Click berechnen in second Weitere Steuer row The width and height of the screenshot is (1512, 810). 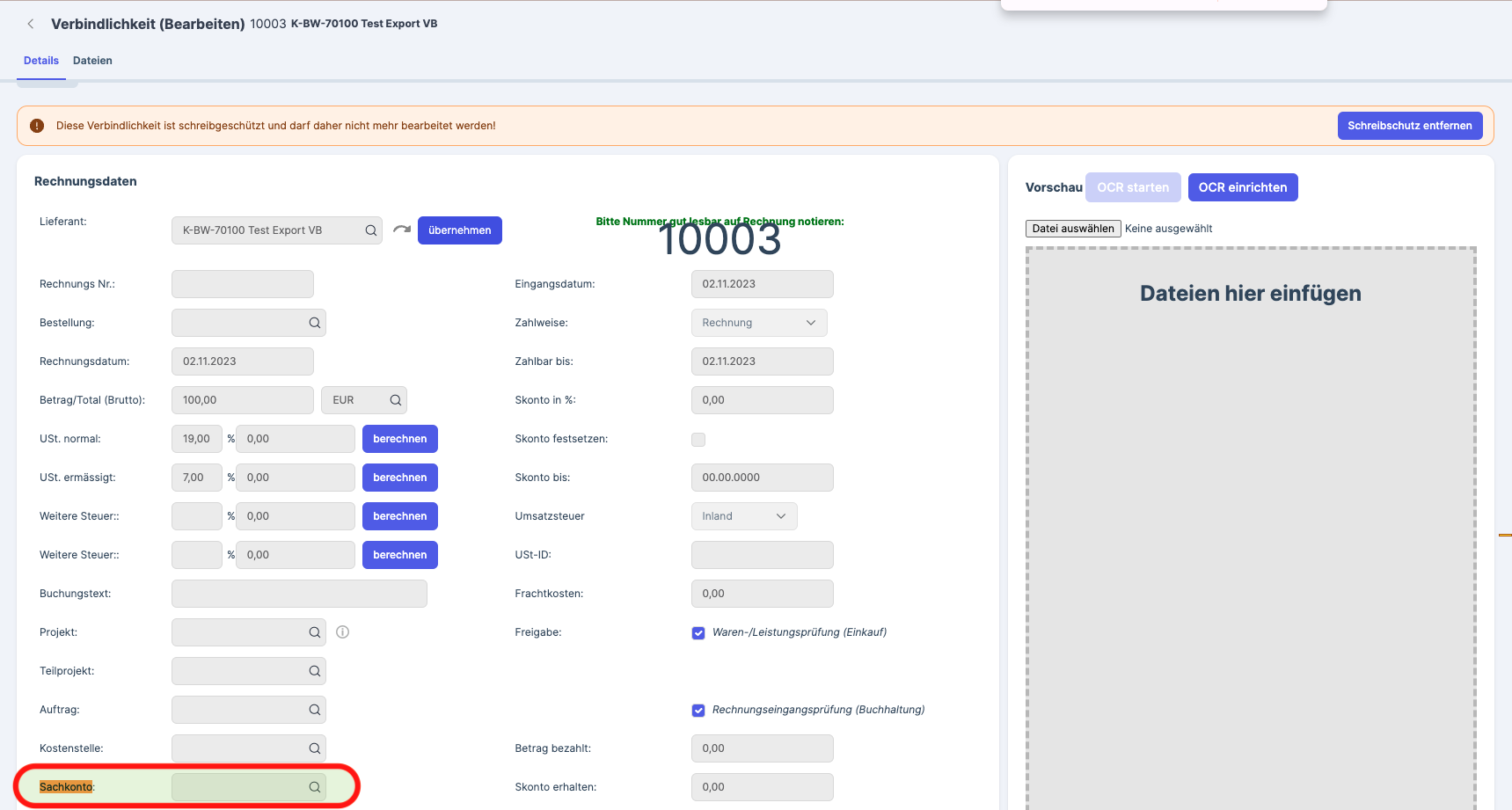pyautogui.click(x=400, y=555)
